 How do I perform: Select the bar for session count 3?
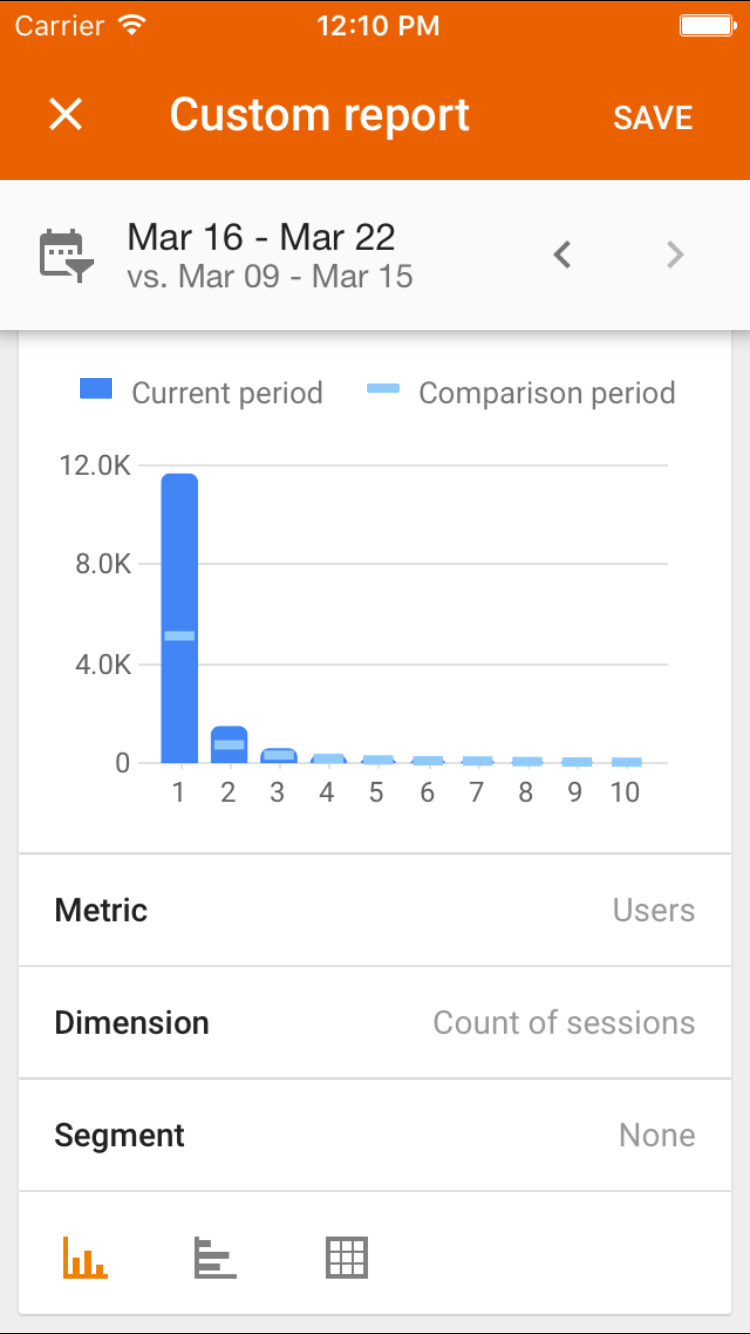(x=279, y=755)
